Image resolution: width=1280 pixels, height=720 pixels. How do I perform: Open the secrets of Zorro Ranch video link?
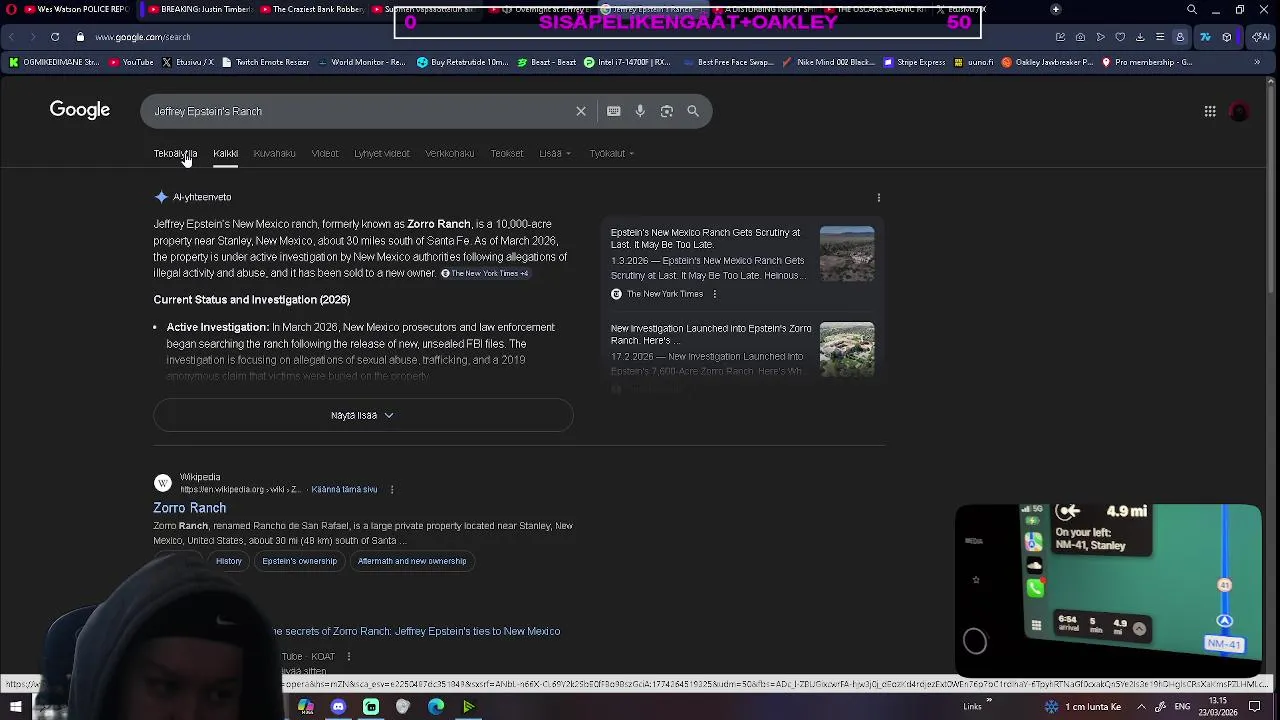[416, 631]
